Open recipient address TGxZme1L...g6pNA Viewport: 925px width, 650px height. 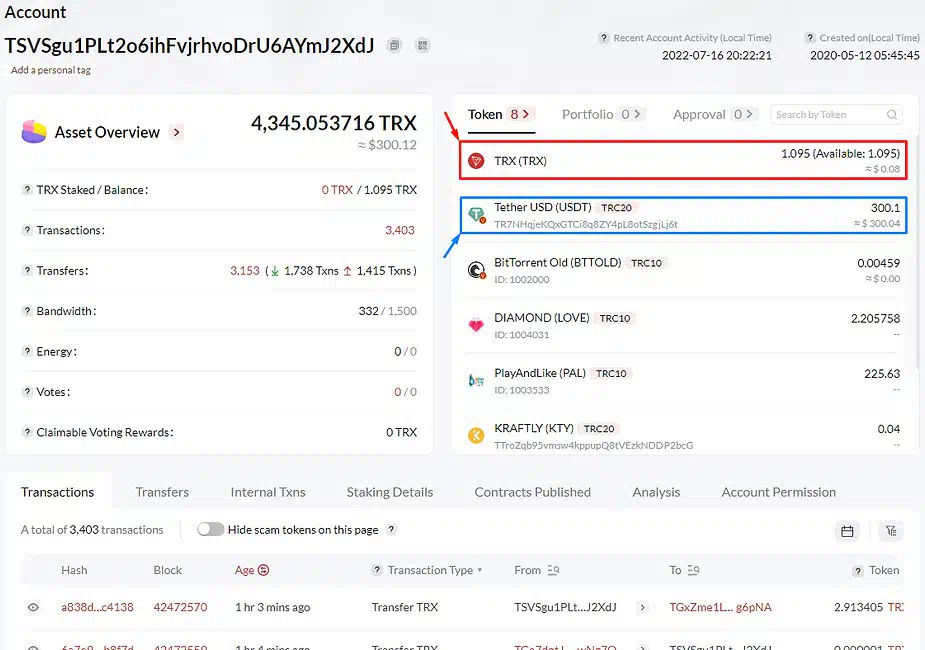tap(720, 607)
